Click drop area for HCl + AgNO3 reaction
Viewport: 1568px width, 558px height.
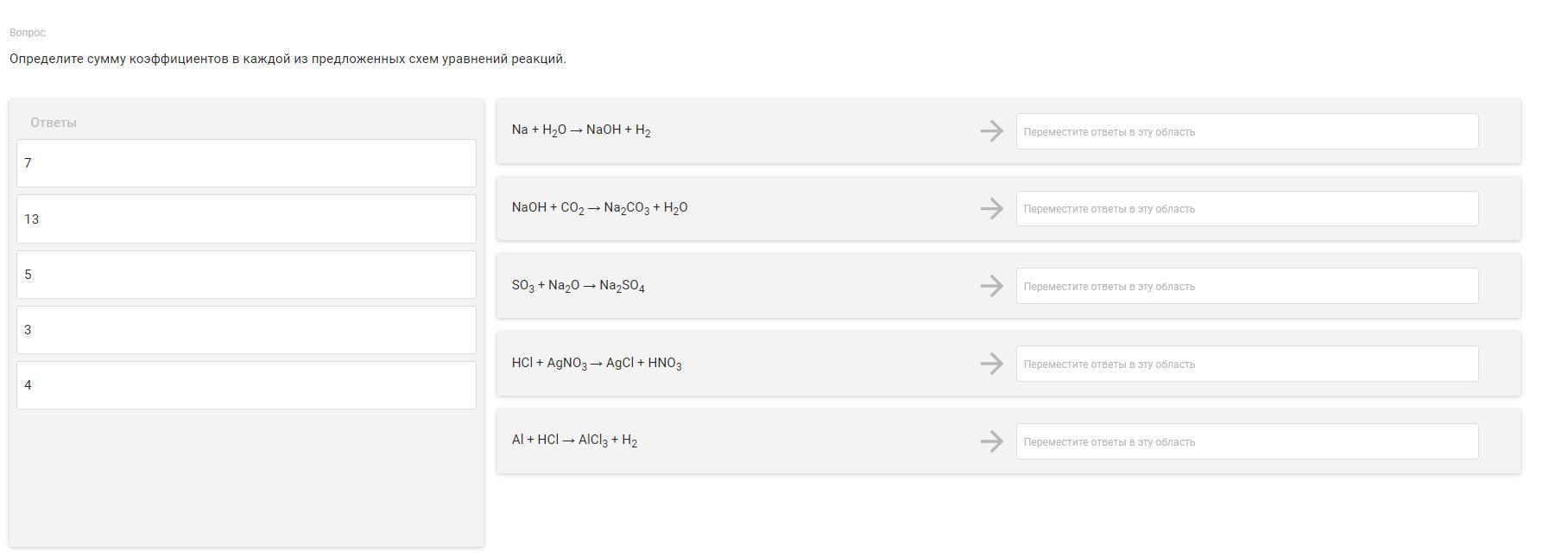coord(1247,364)
